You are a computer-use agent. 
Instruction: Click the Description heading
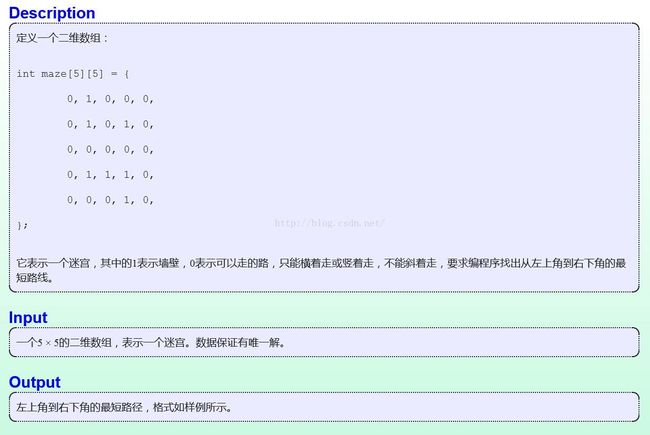(x=52, y=13)
